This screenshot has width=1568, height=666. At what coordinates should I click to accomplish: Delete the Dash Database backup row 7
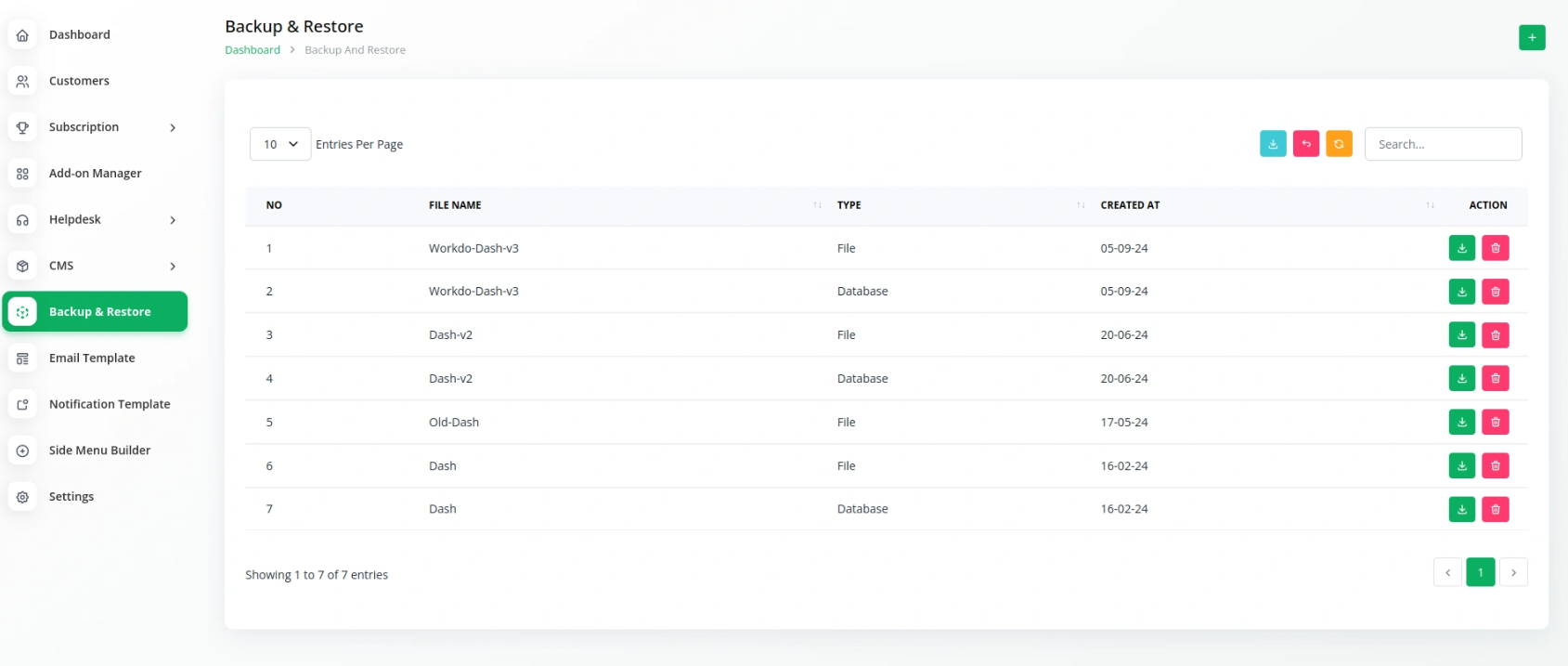click(x=1496, y=509)
